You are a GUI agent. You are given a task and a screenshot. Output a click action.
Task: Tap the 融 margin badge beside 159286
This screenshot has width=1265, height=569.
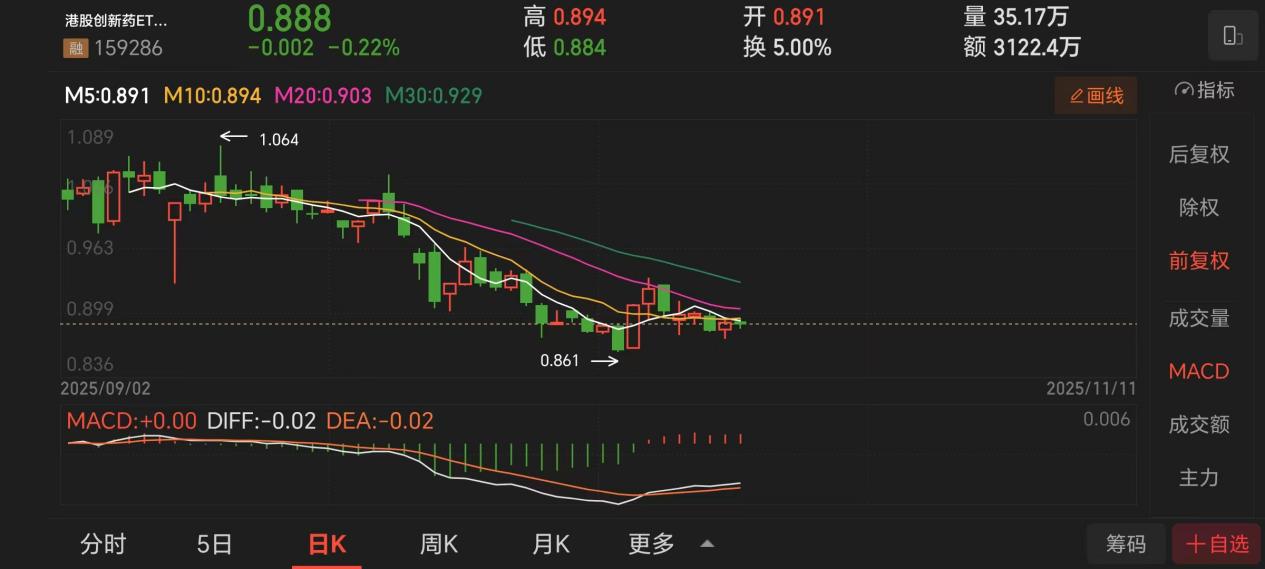point(75,48)
